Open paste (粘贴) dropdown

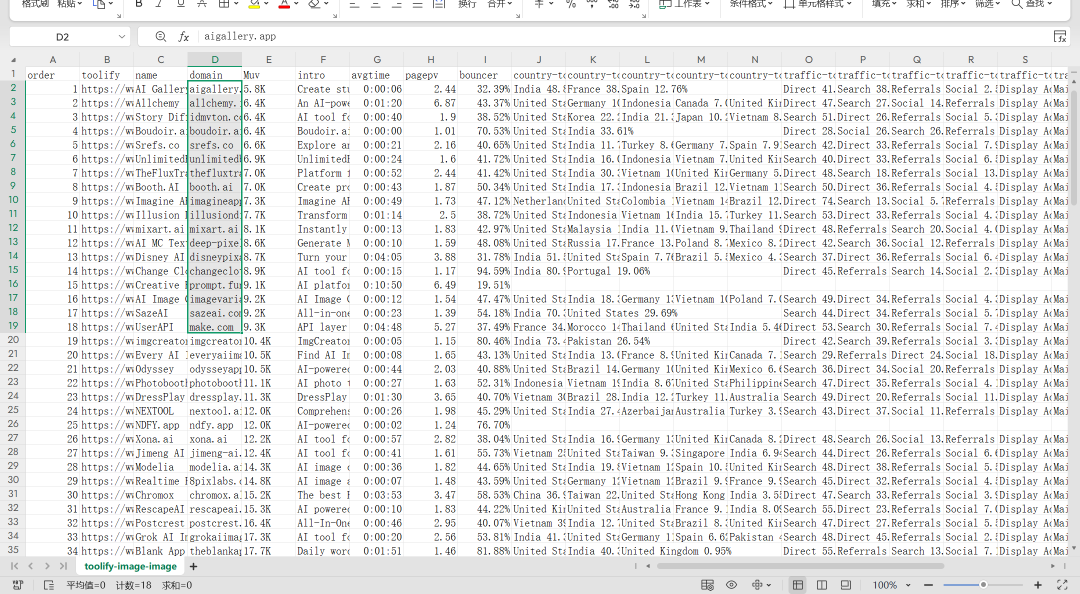coord(69,4)
